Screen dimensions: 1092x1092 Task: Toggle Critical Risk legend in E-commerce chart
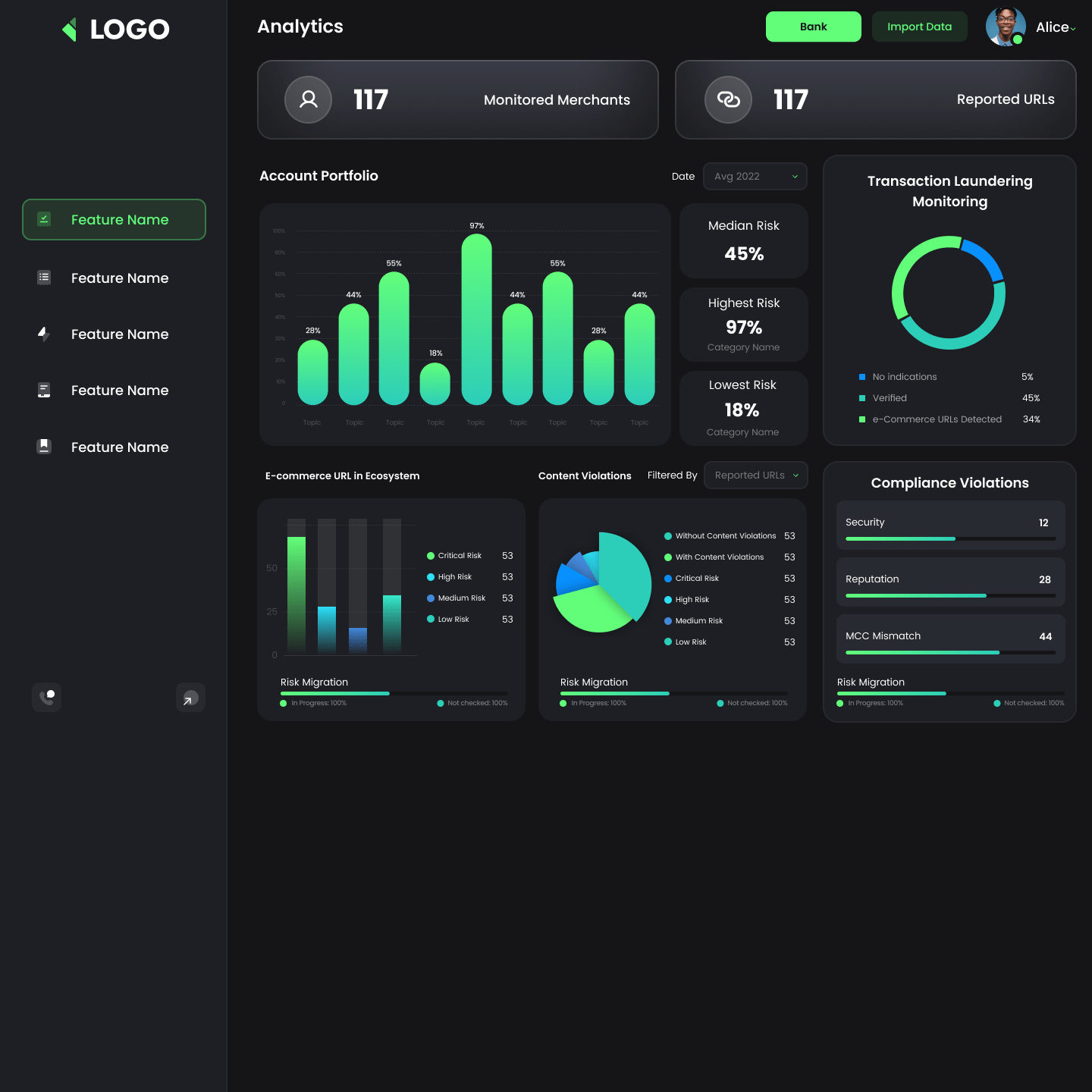tap(459, 556)
